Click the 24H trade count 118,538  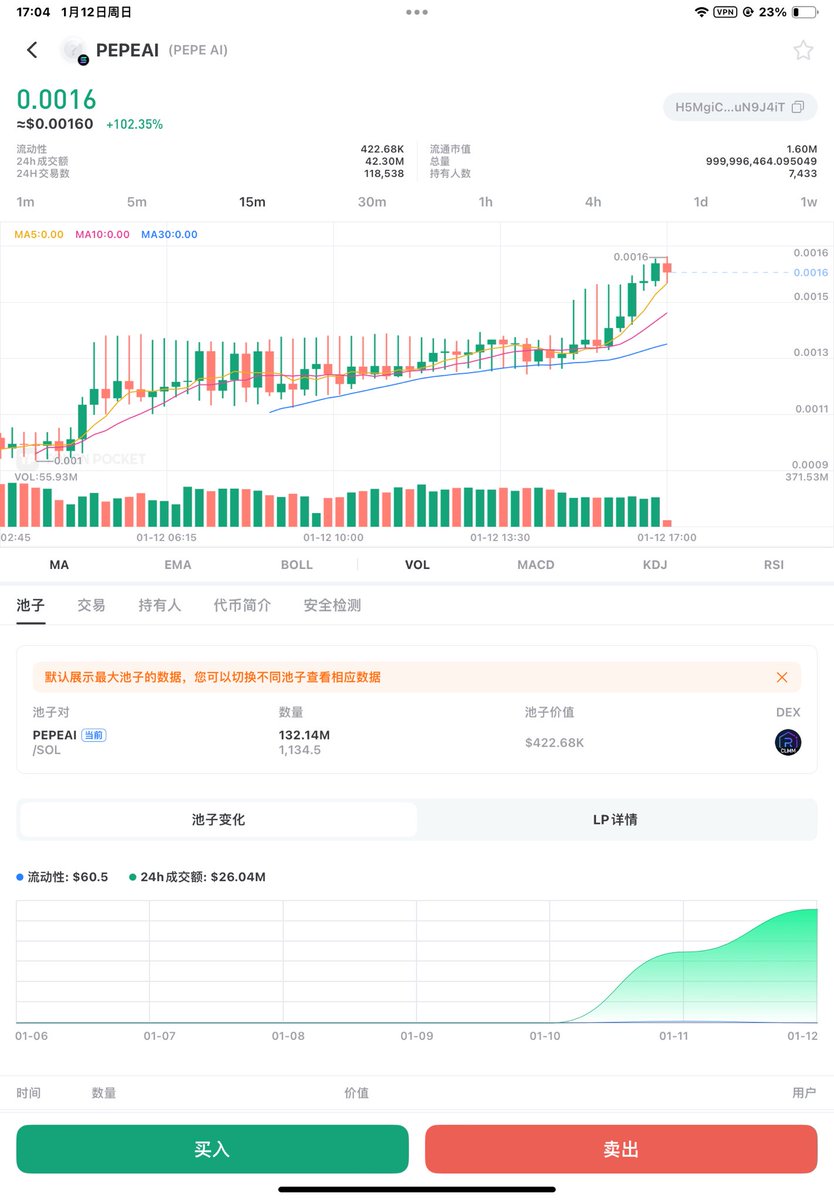coord(384,174)
